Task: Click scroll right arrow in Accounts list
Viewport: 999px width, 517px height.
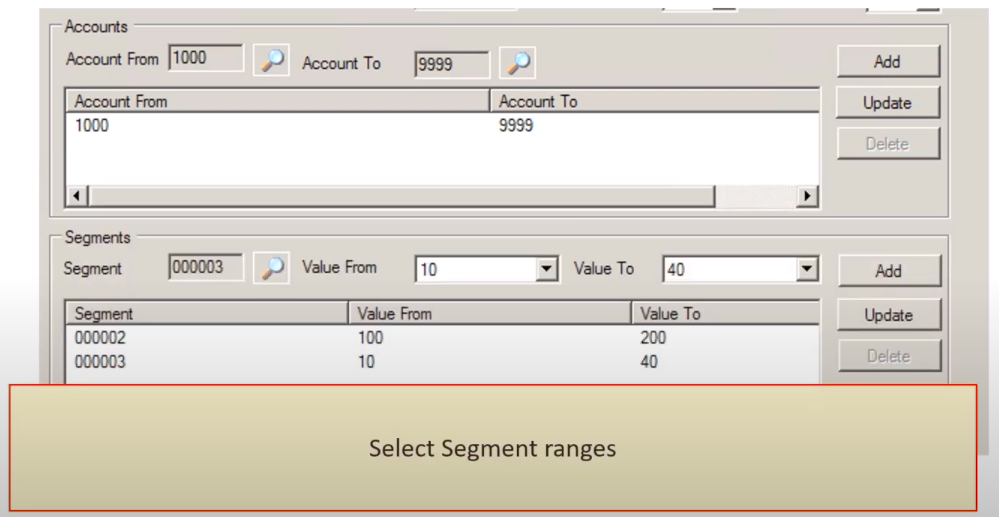Action: 807,196
